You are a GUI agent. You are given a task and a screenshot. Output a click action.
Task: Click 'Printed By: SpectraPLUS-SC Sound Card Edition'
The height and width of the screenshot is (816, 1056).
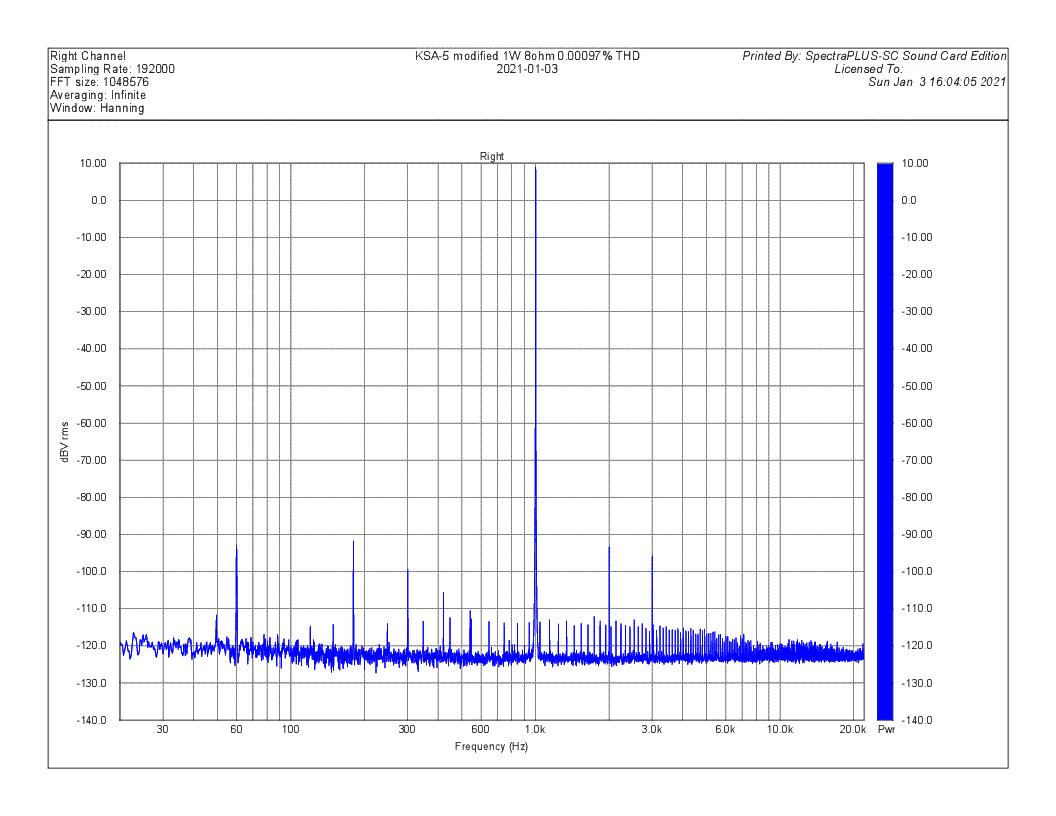click(874, 56)
